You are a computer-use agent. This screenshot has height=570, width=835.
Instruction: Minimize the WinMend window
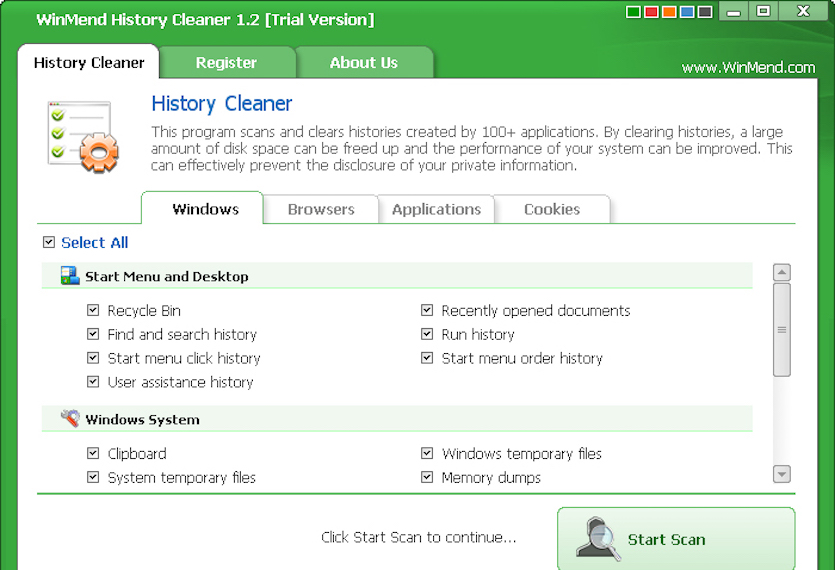pyautogui.click(x=734, y=12)
